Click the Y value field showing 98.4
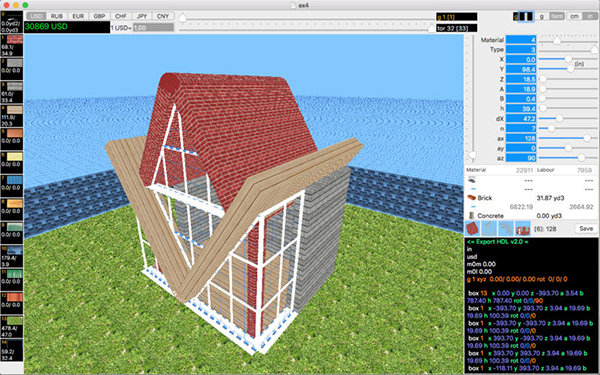The image size is (600, 375). click(x=521, y=69)
